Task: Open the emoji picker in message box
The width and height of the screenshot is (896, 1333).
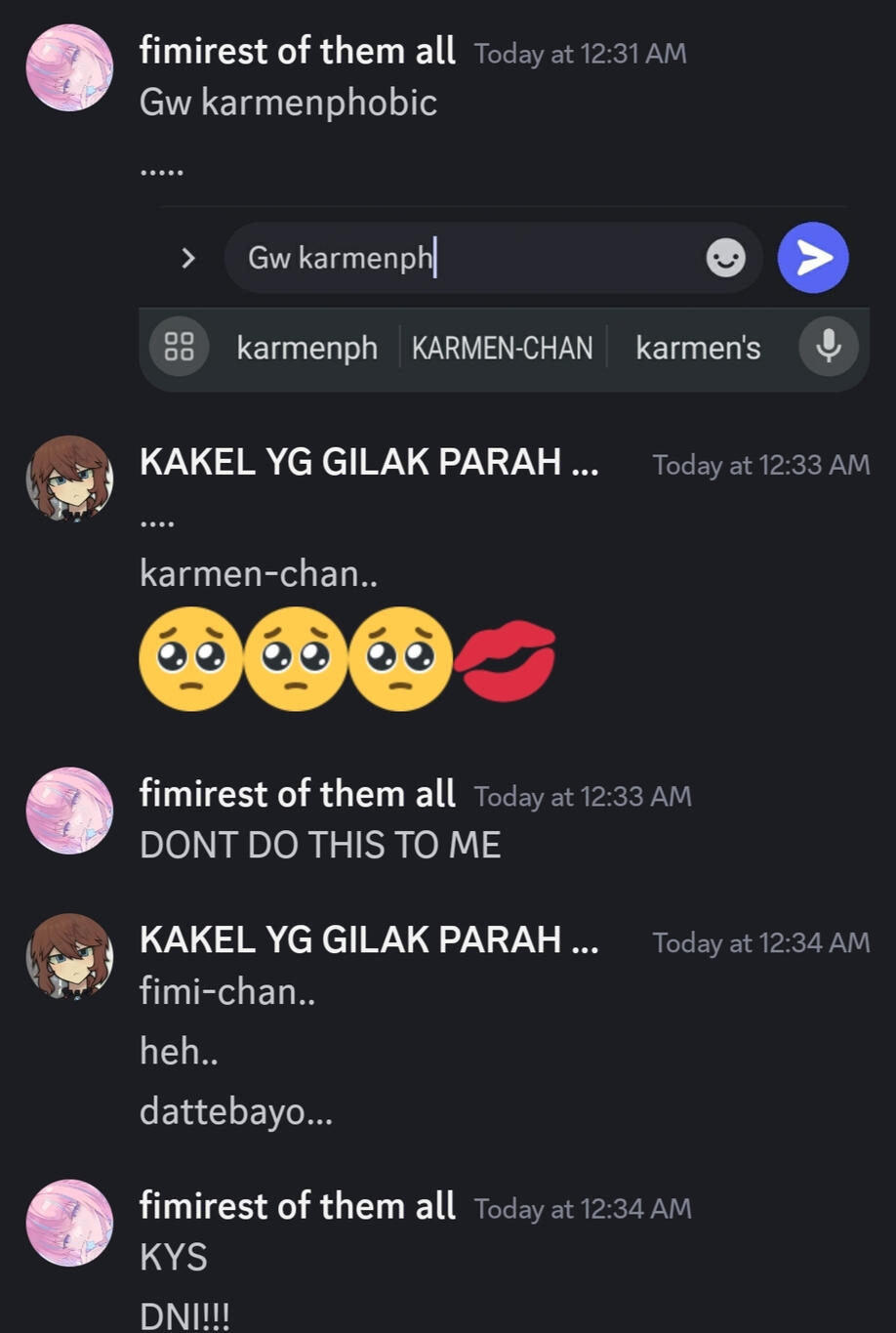Action: 725,258
